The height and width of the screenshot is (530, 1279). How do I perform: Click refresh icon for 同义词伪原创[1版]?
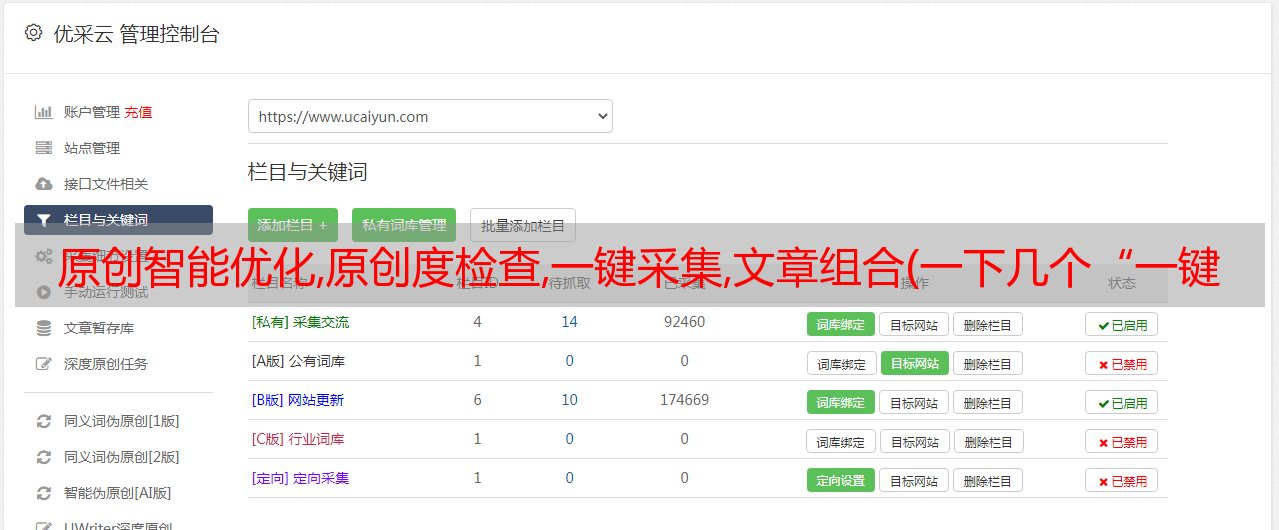point(43,421)
